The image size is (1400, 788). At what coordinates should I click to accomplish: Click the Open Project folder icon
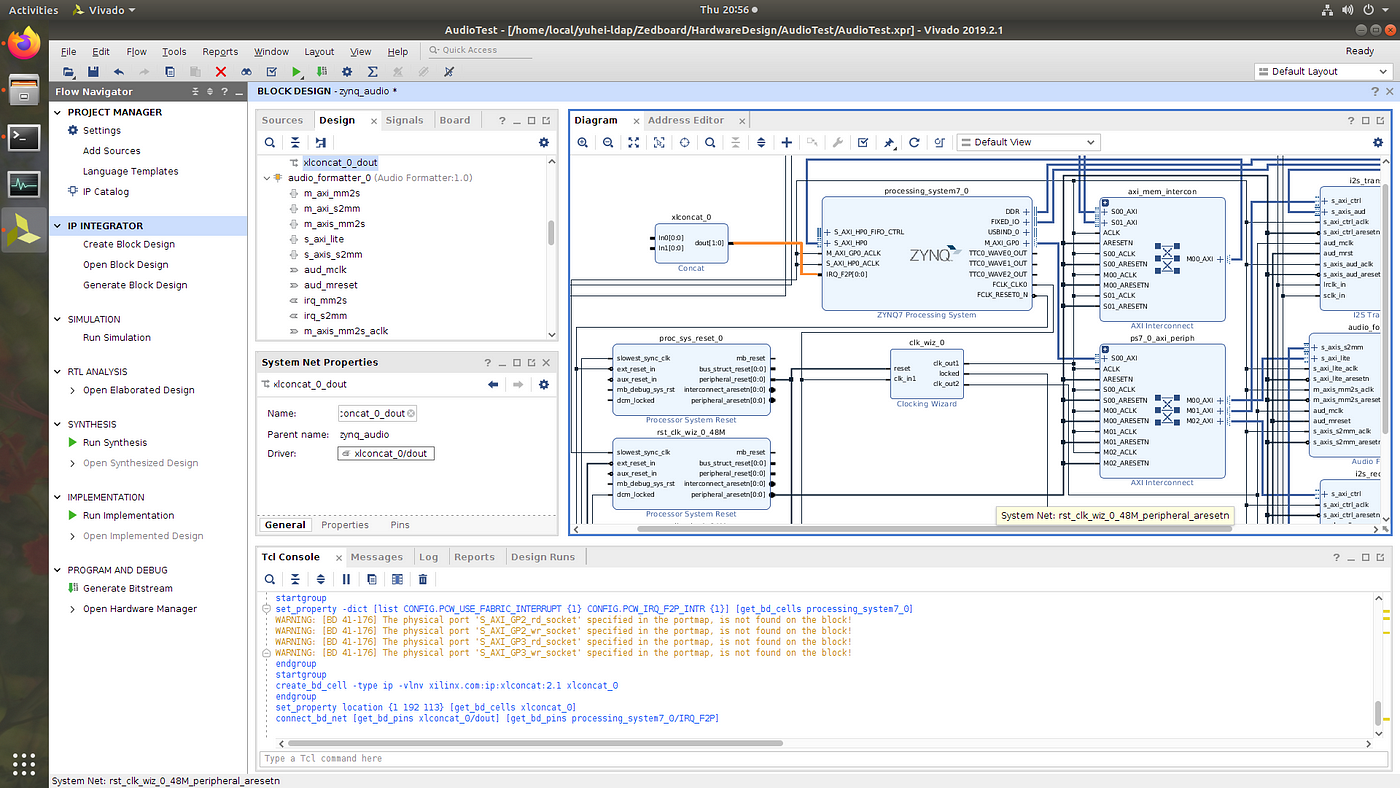[68, 72]
